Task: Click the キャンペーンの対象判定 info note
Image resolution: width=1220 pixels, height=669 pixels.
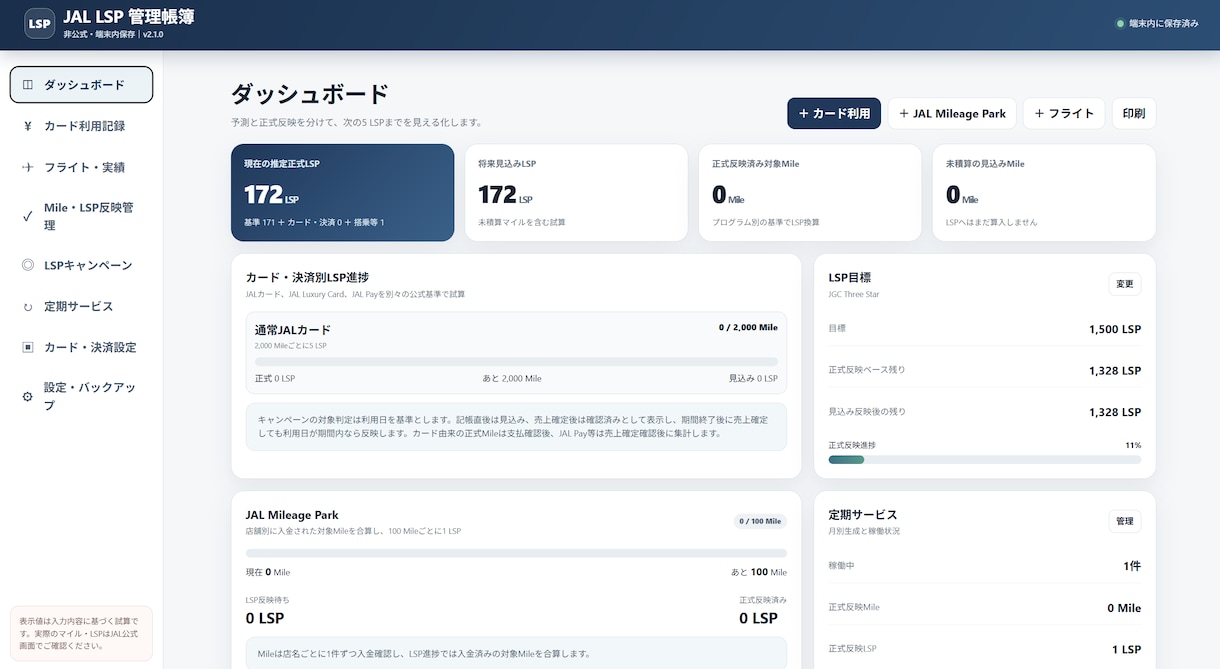Action: click(516, 427)
